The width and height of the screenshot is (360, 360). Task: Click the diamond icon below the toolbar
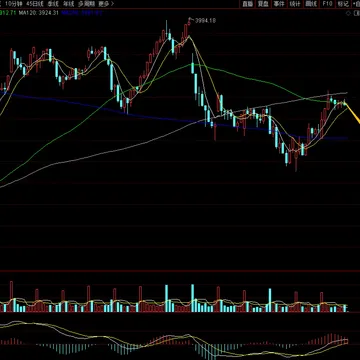[x=349, y=13]
